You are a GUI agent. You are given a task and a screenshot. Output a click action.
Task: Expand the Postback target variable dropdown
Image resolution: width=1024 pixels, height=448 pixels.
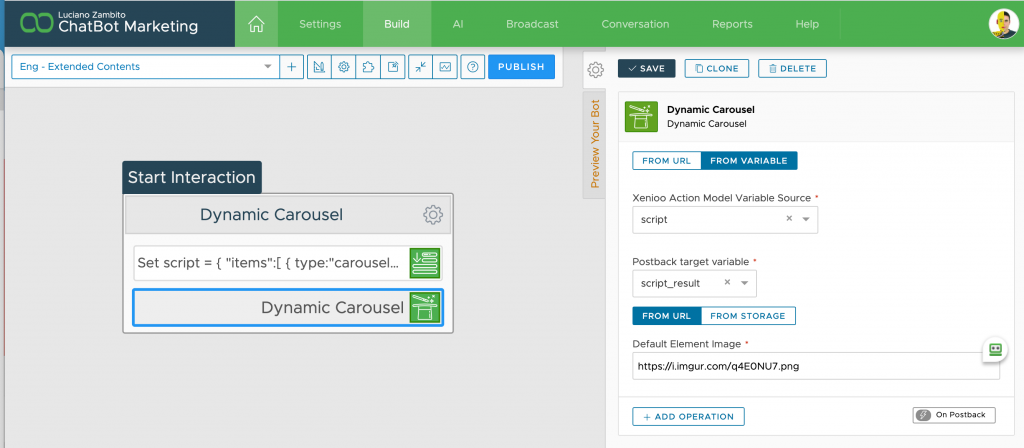pos(745,283)
